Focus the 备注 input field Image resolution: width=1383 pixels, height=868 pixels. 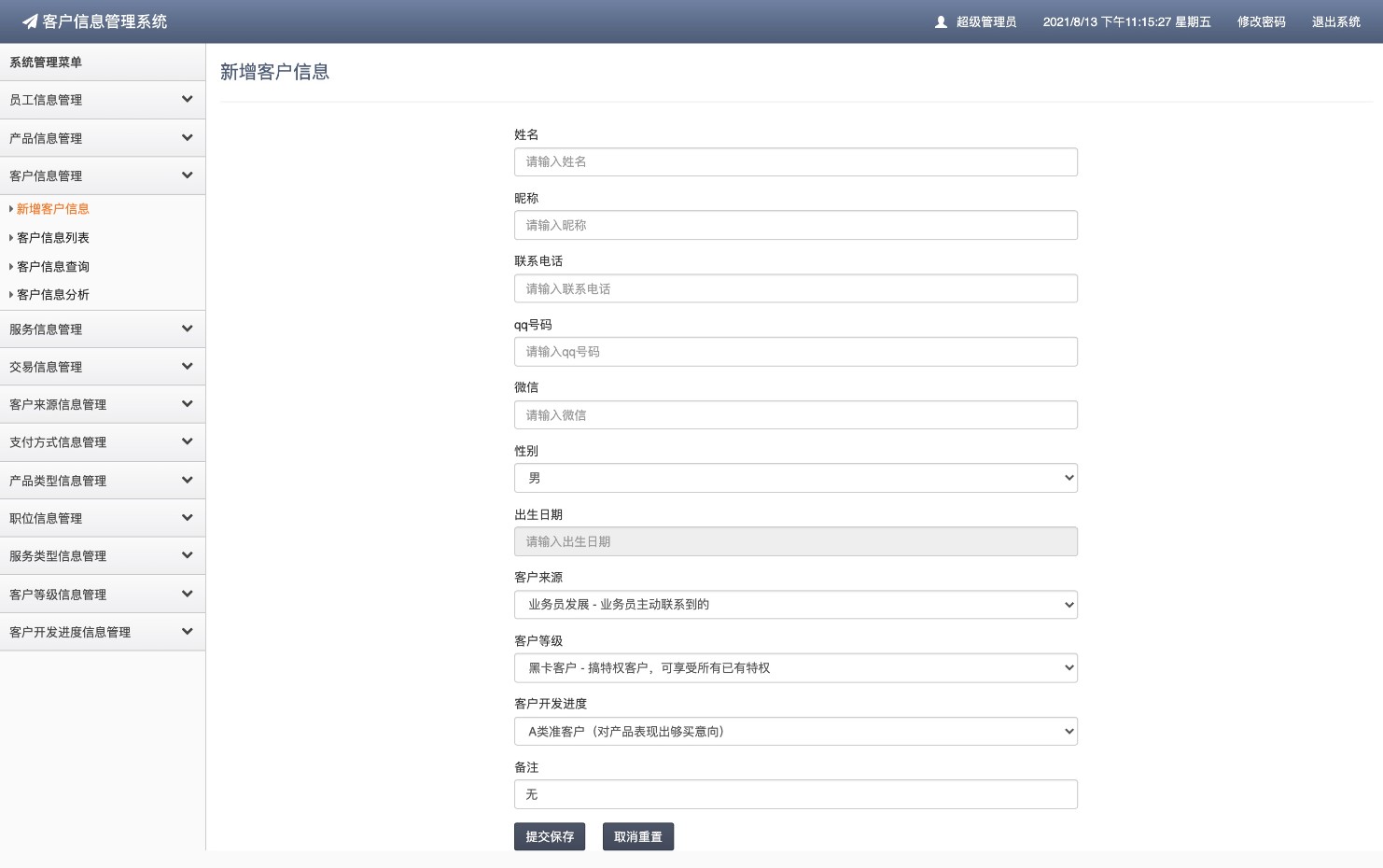(x=796, y=794)
